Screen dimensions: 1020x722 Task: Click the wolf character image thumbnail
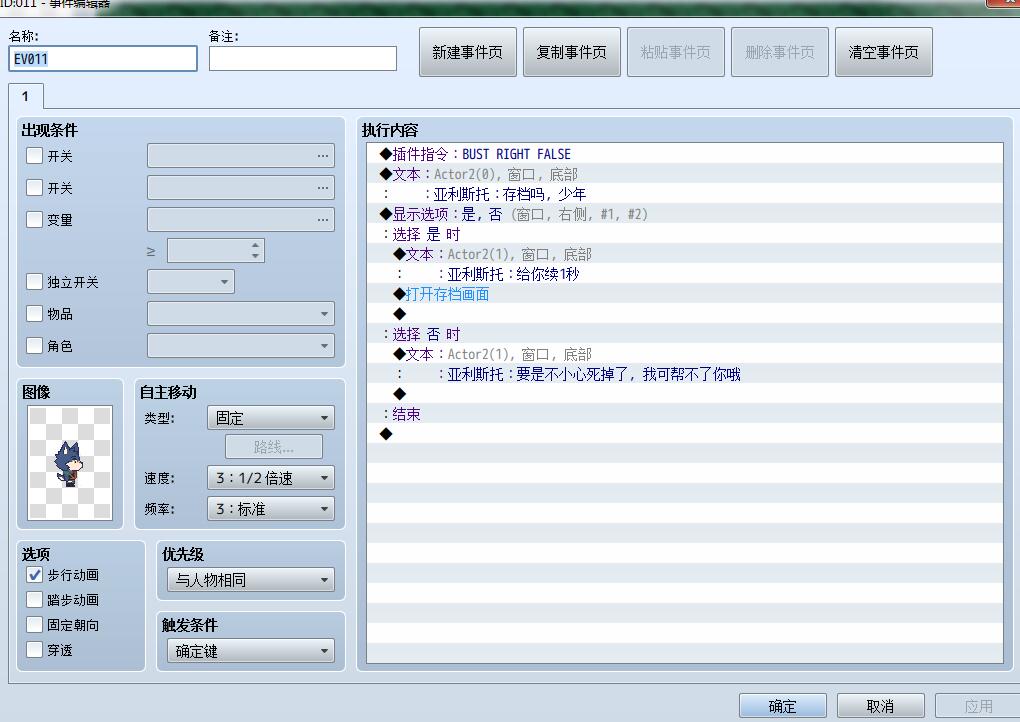tap(70, 462)
